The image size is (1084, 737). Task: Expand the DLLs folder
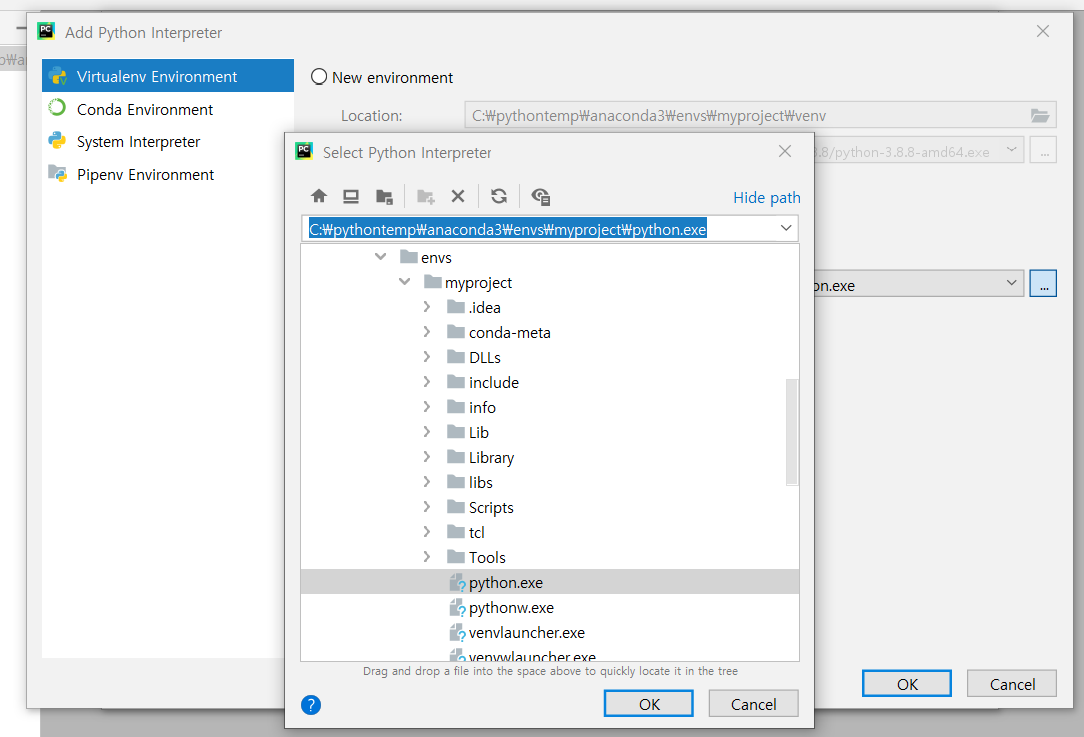(x=427, y=357)
